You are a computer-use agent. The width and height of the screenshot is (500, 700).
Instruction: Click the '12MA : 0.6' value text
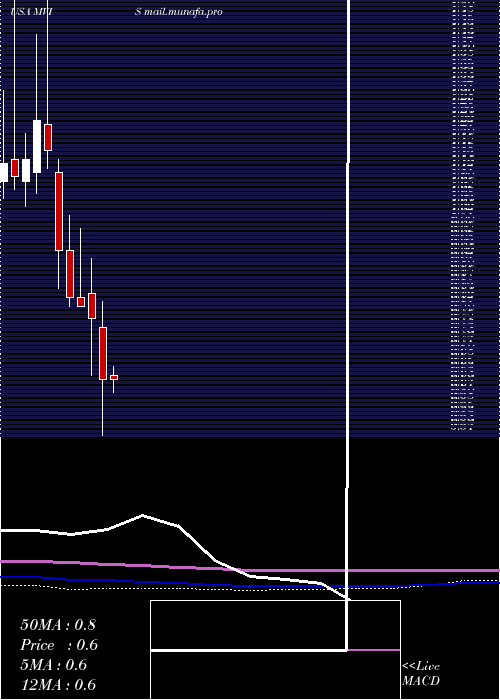tap(58, 685)
